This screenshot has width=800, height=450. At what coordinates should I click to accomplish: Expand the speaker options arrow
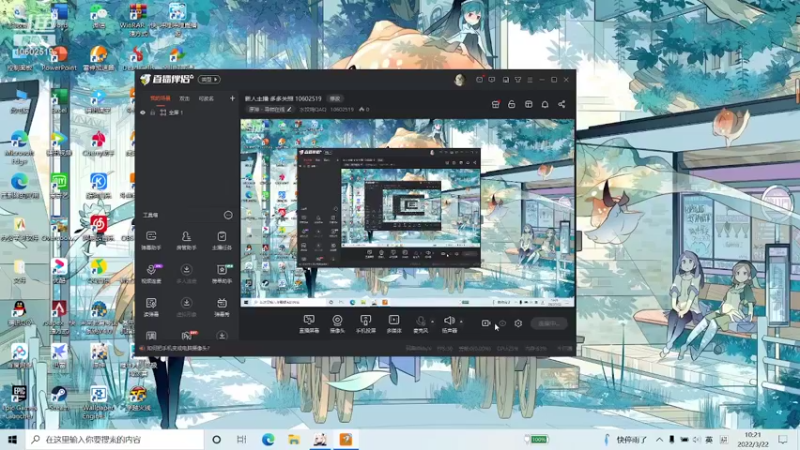click(x=461, y=321)
